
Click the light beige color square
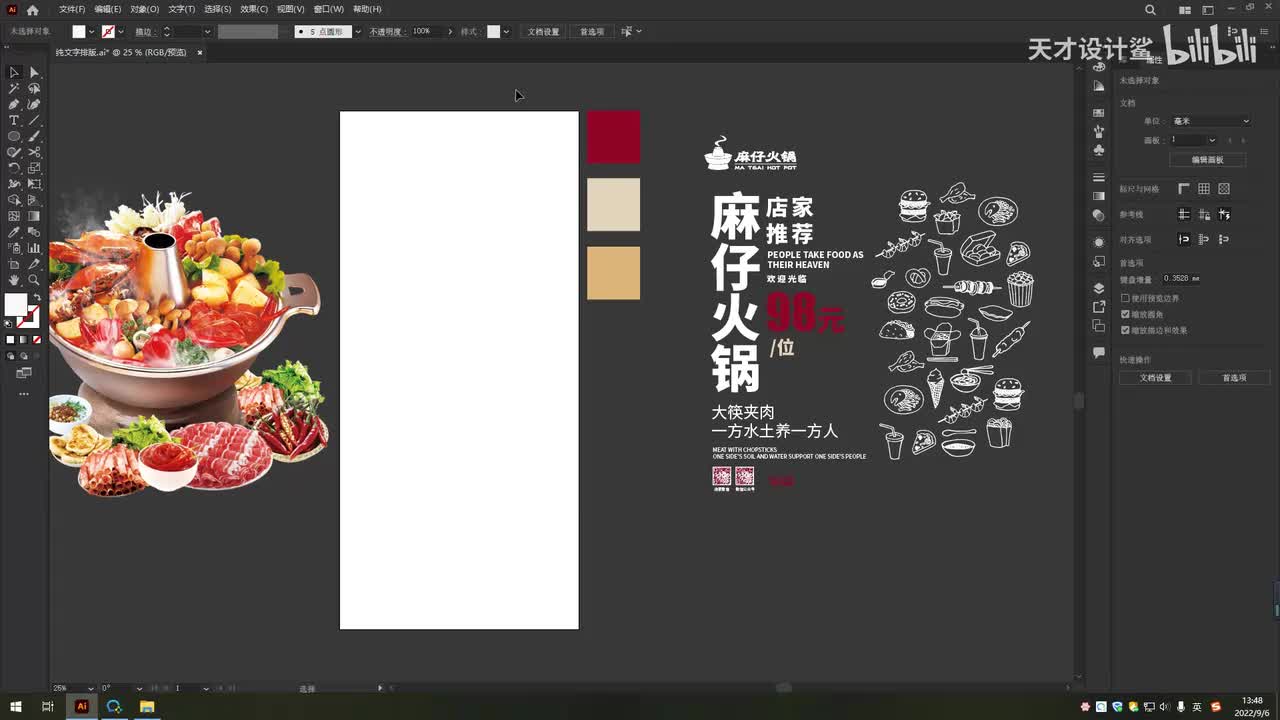[x=613, y=205]
